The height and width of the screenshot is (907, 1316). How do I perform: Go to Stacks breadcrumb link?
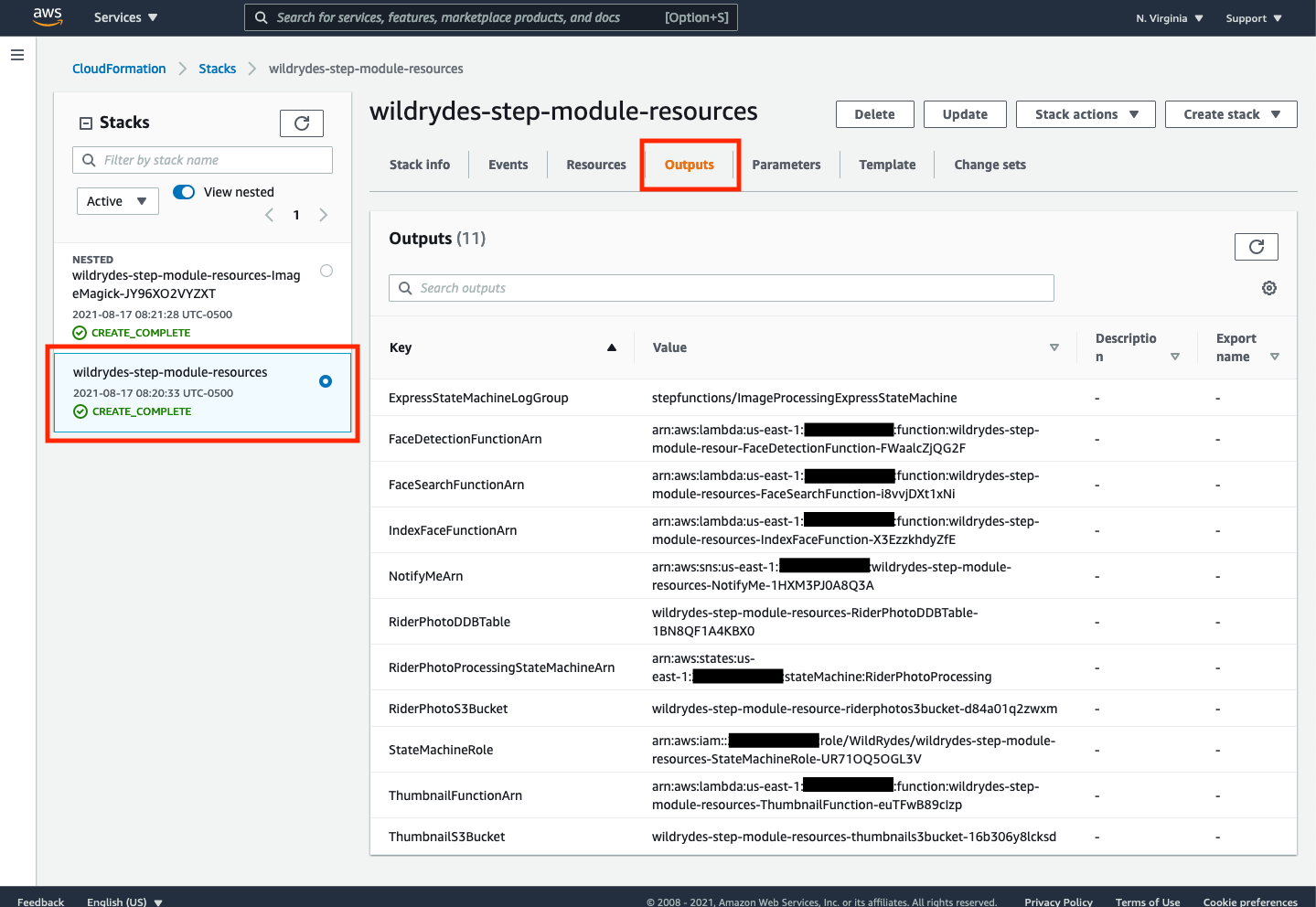(x=218, y=69)
